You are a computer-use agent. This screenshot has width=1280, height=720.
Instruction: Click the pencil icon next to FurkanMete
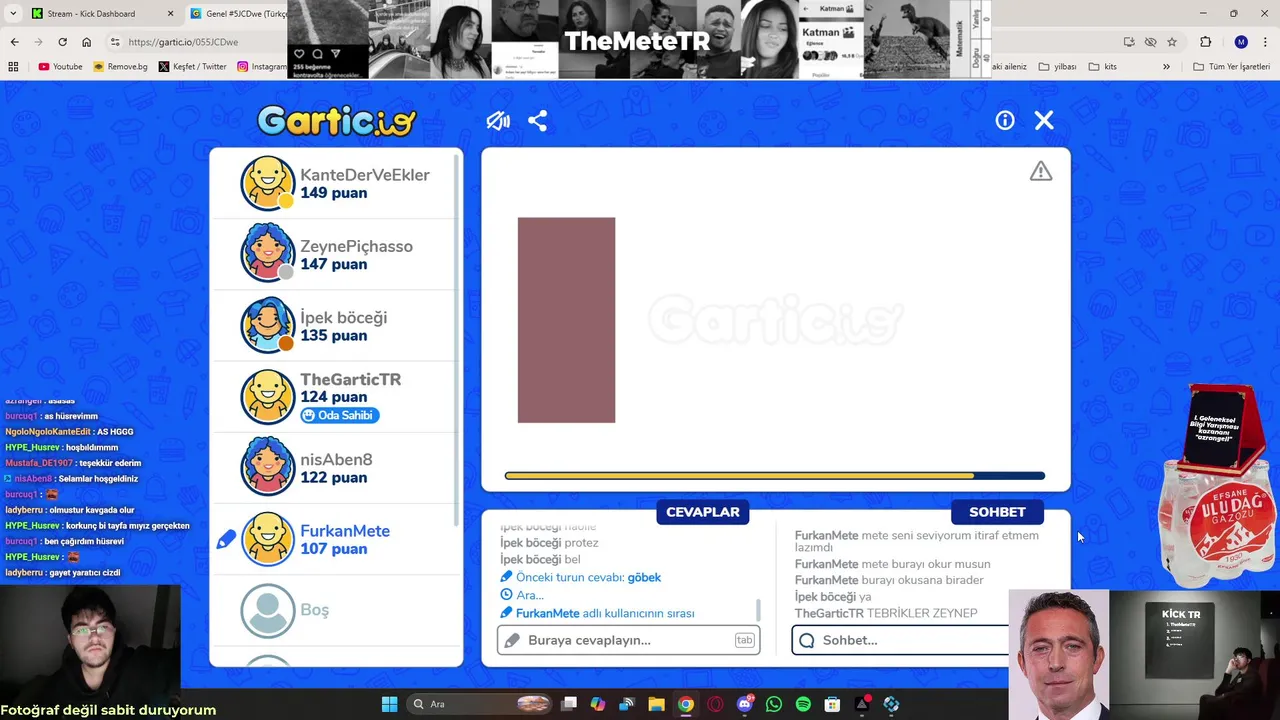click(226, 539)
